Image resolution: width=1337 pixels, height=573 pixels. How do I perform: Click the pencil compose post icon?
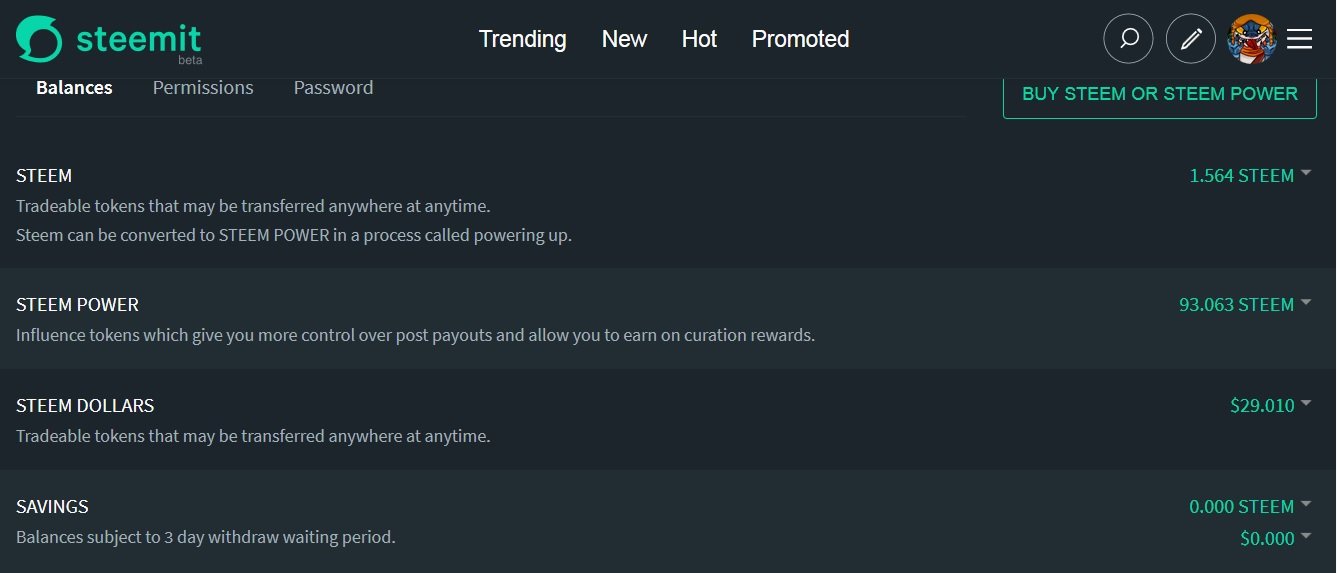(1191, 39)
